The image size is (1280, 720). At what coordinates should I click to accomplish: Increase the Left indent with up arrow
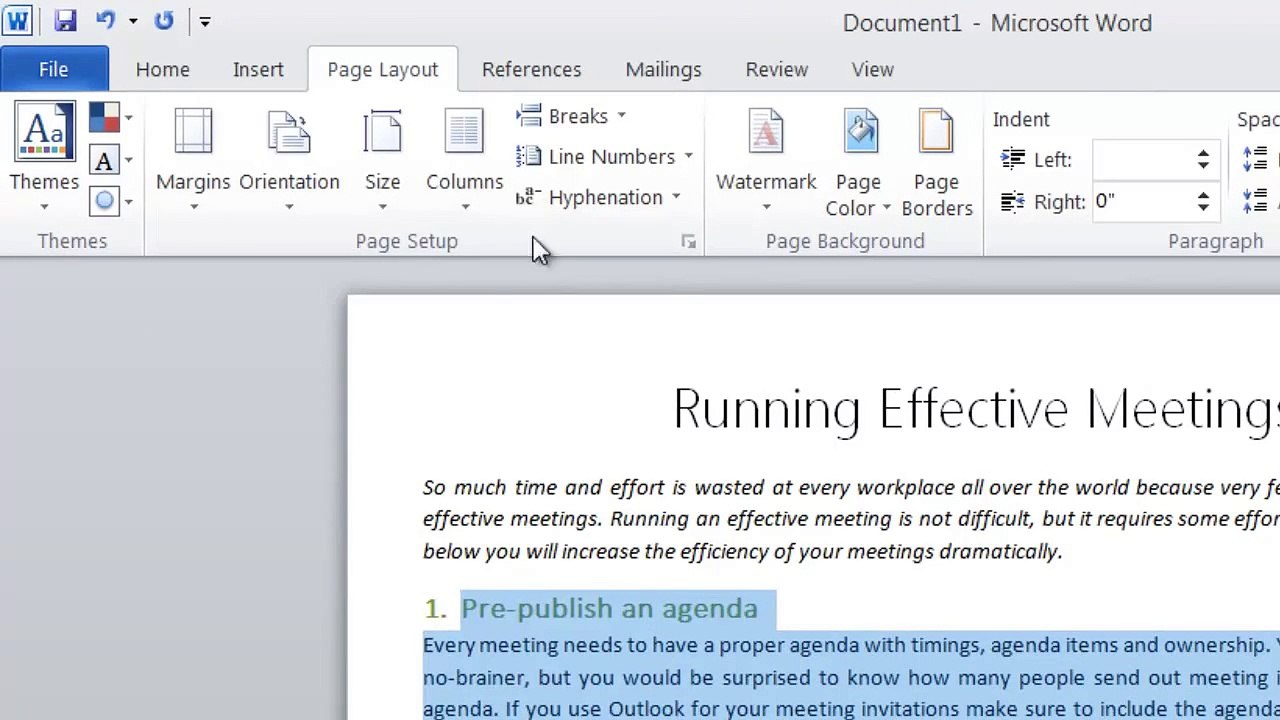1203,153
